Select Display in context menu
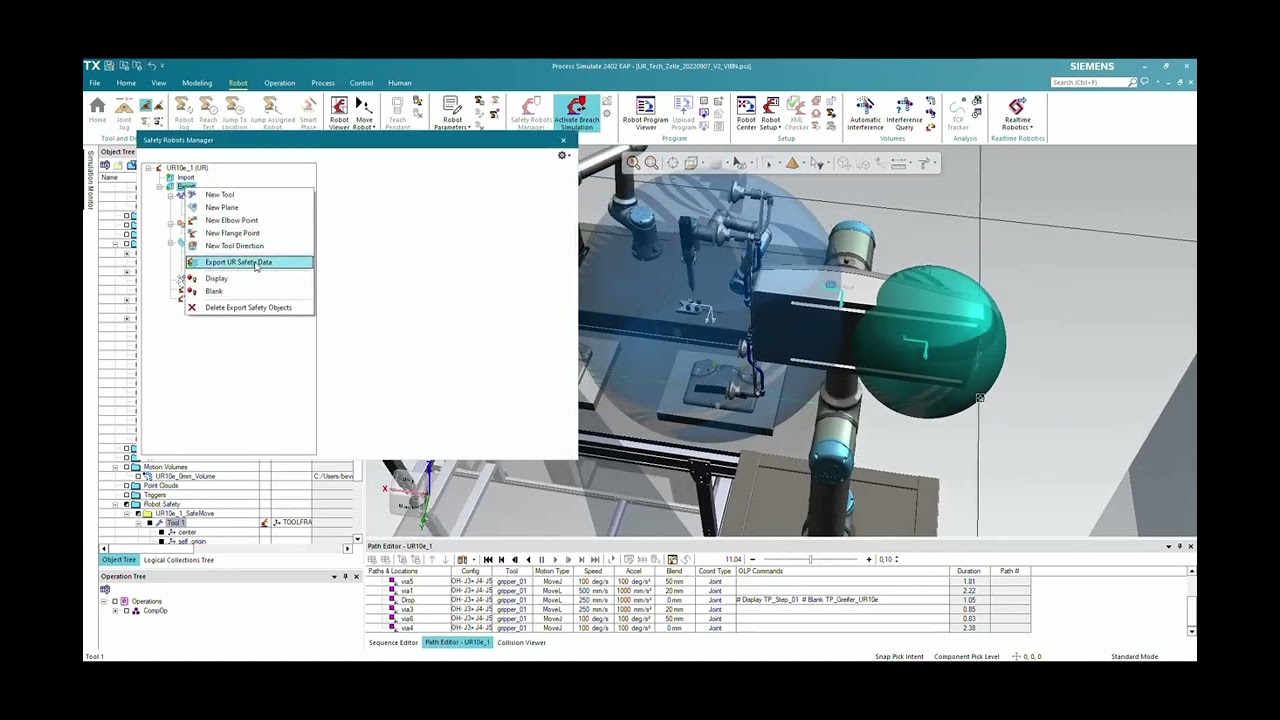 249,278
